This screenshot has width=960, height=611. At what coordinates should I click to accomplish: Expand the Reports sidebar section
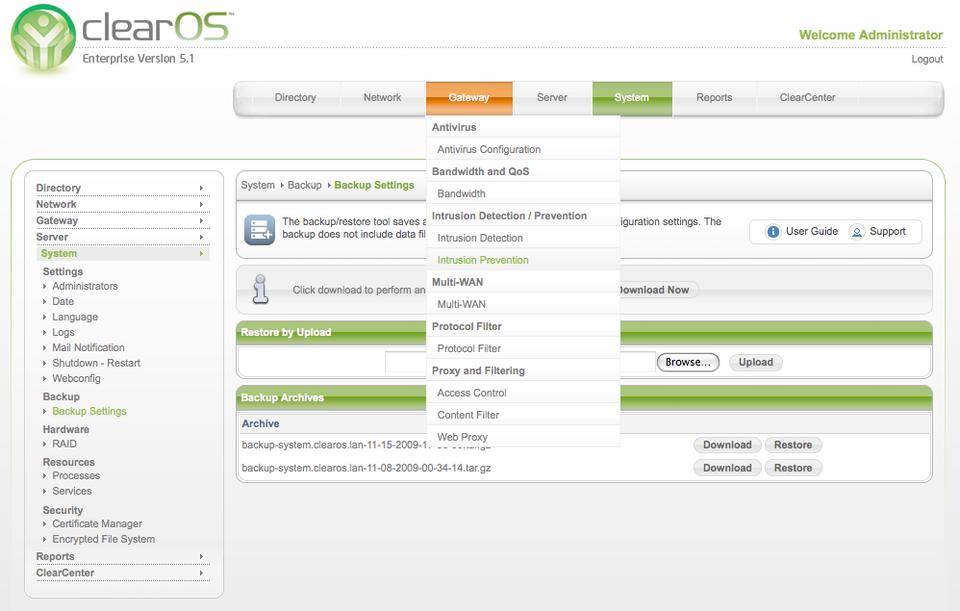coord(121,556)
